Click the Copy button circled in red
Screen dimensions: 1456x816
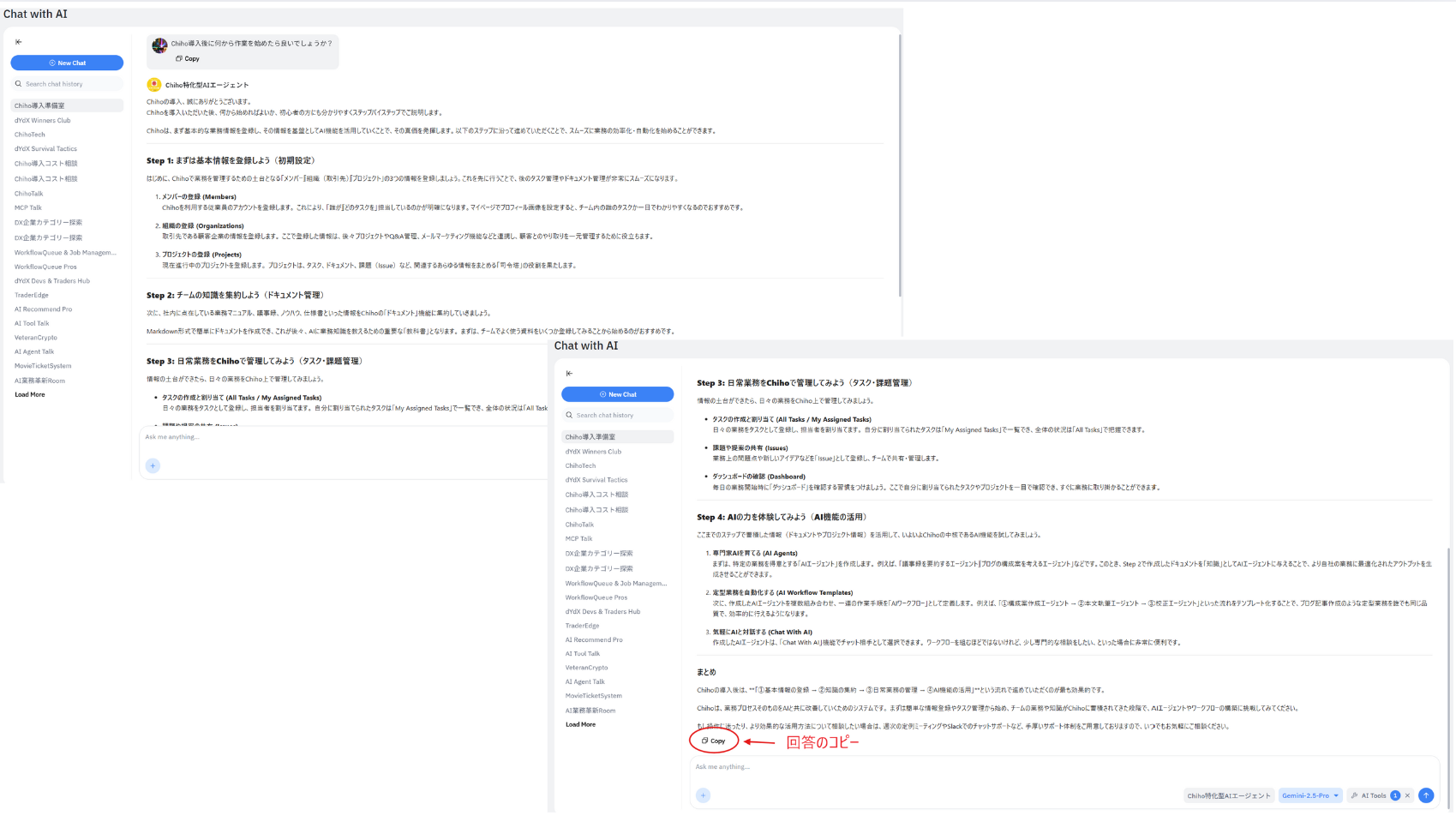(714, 741)
